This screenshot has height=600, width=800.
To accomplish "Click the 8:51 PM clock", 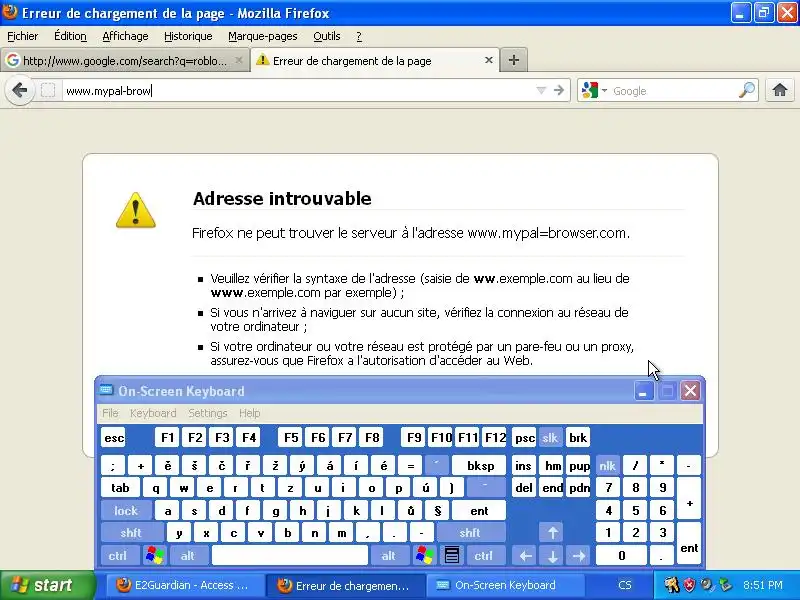I will [x=763, y=585].
